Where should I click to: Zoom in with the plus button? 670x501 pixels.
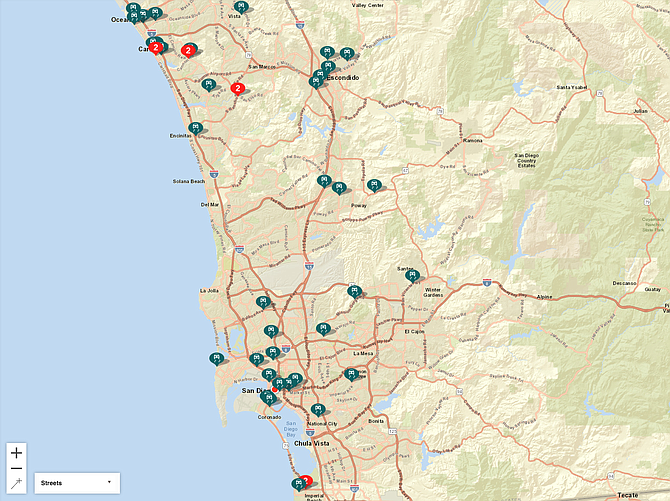tap(16, 453)
